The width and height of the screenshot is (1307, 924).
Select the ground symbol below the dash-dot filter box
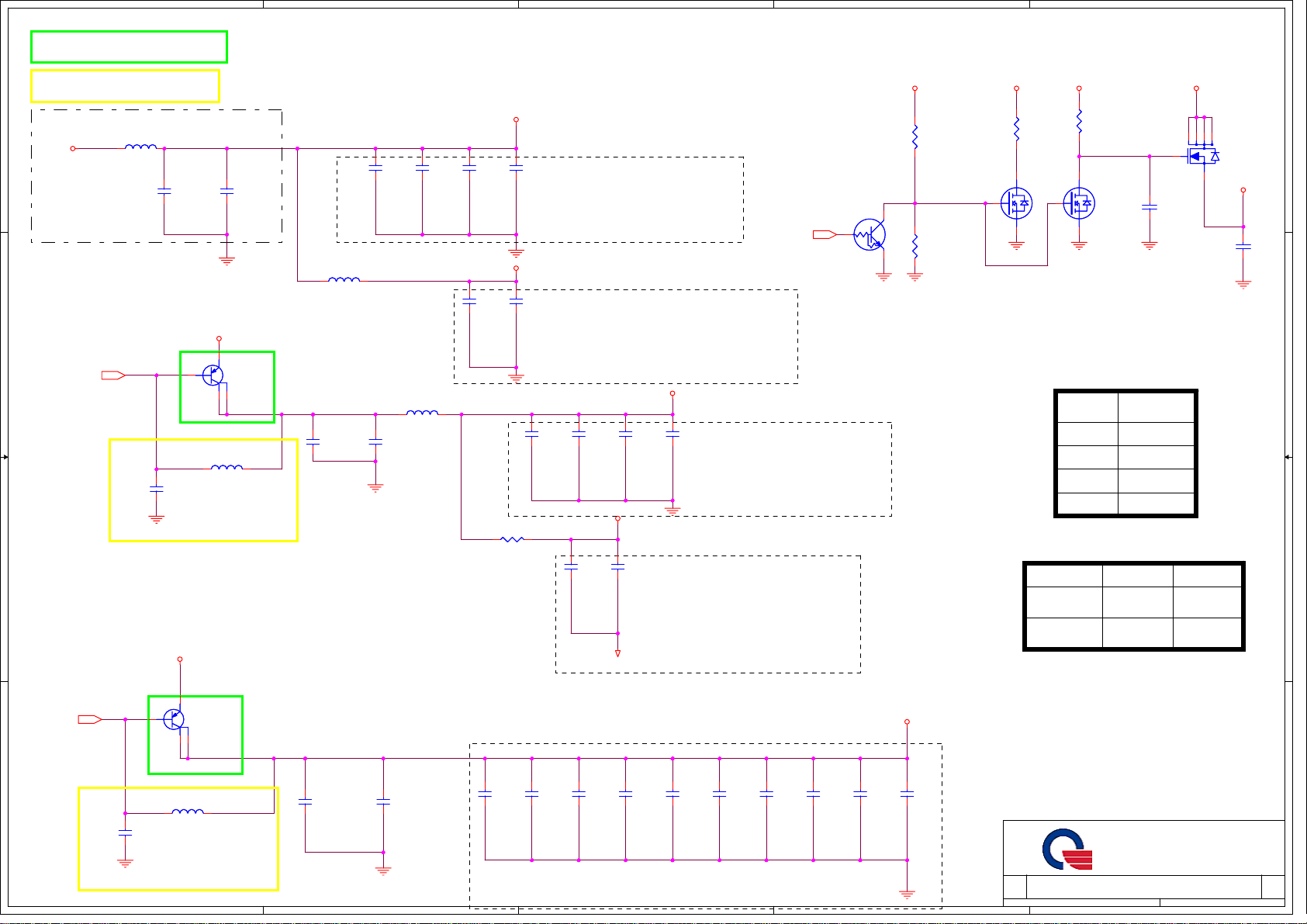pos(226,261)
